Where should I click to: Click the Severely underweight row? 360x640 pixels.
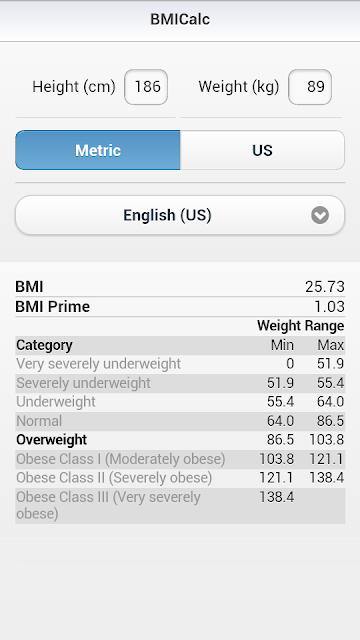pos(180,383)
